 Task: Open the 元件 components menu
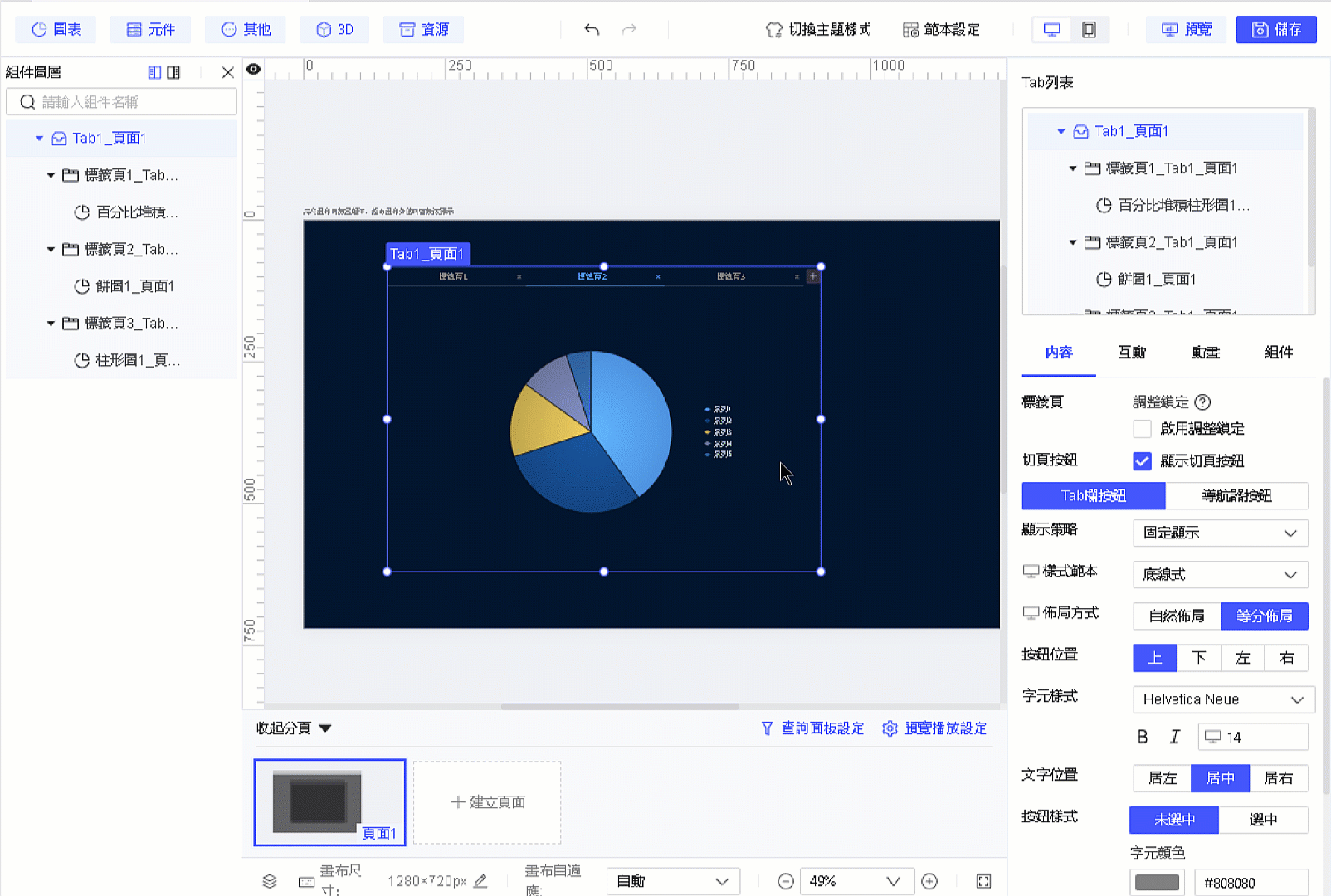tap(150, 30)
